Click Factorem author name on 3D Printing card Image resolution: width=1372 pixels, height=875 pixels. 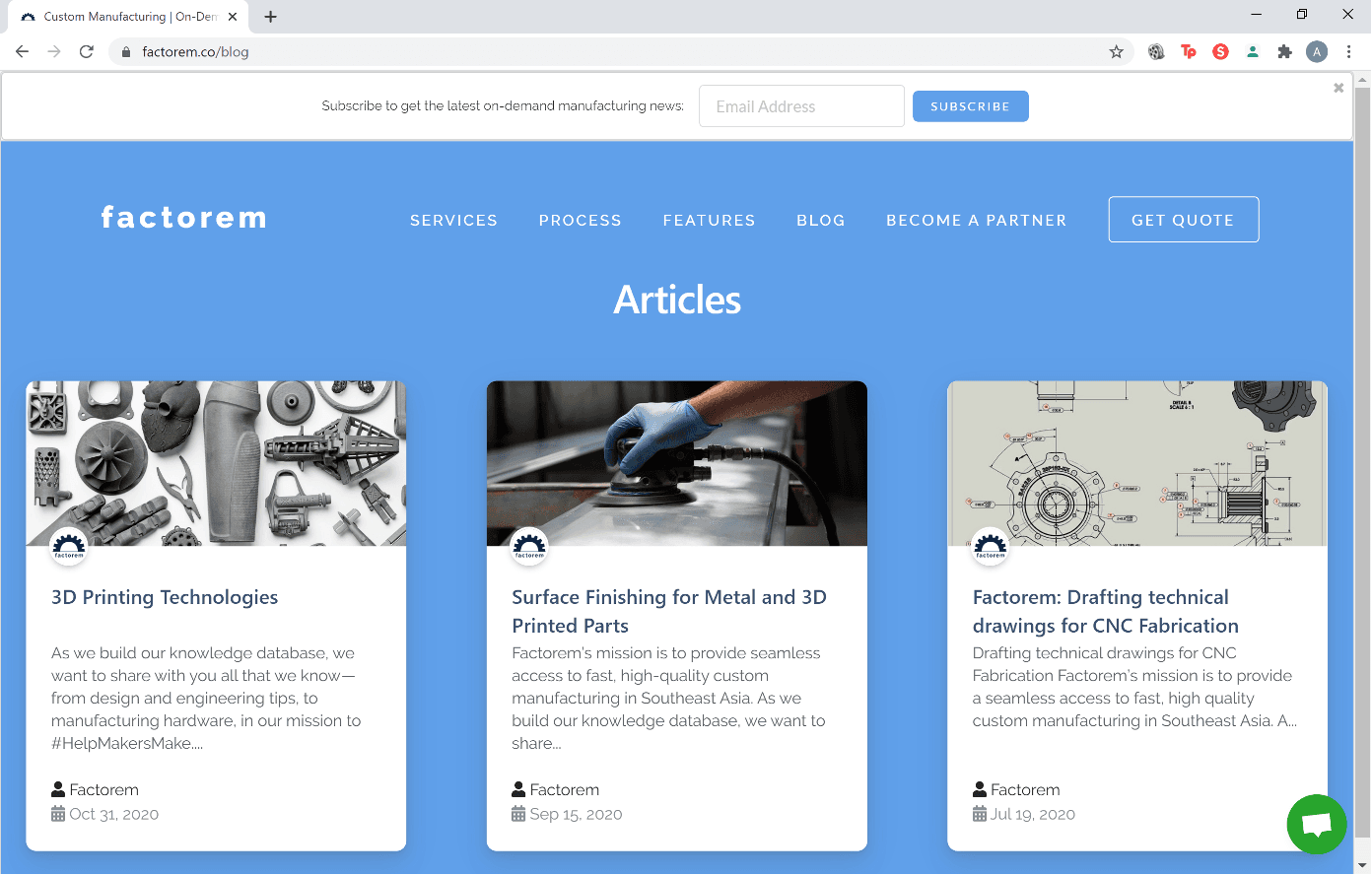coord(103,789)
